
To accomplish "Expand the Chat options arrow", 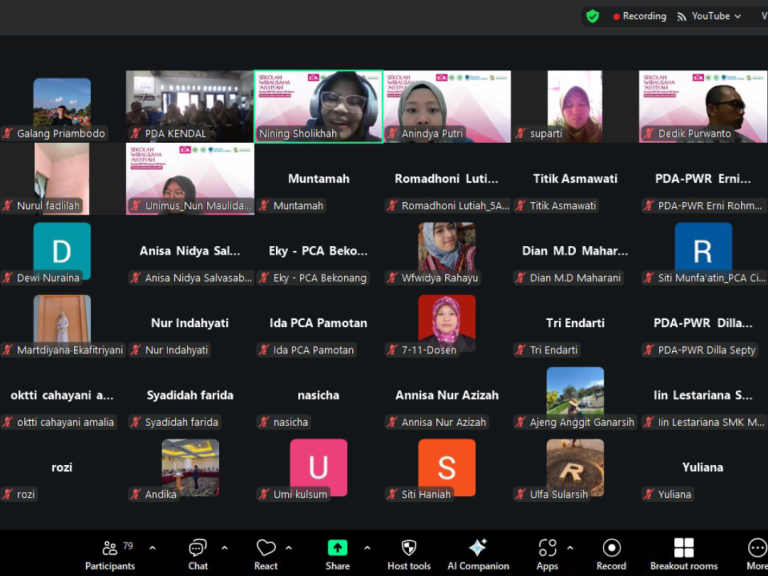I will point(224,548).
